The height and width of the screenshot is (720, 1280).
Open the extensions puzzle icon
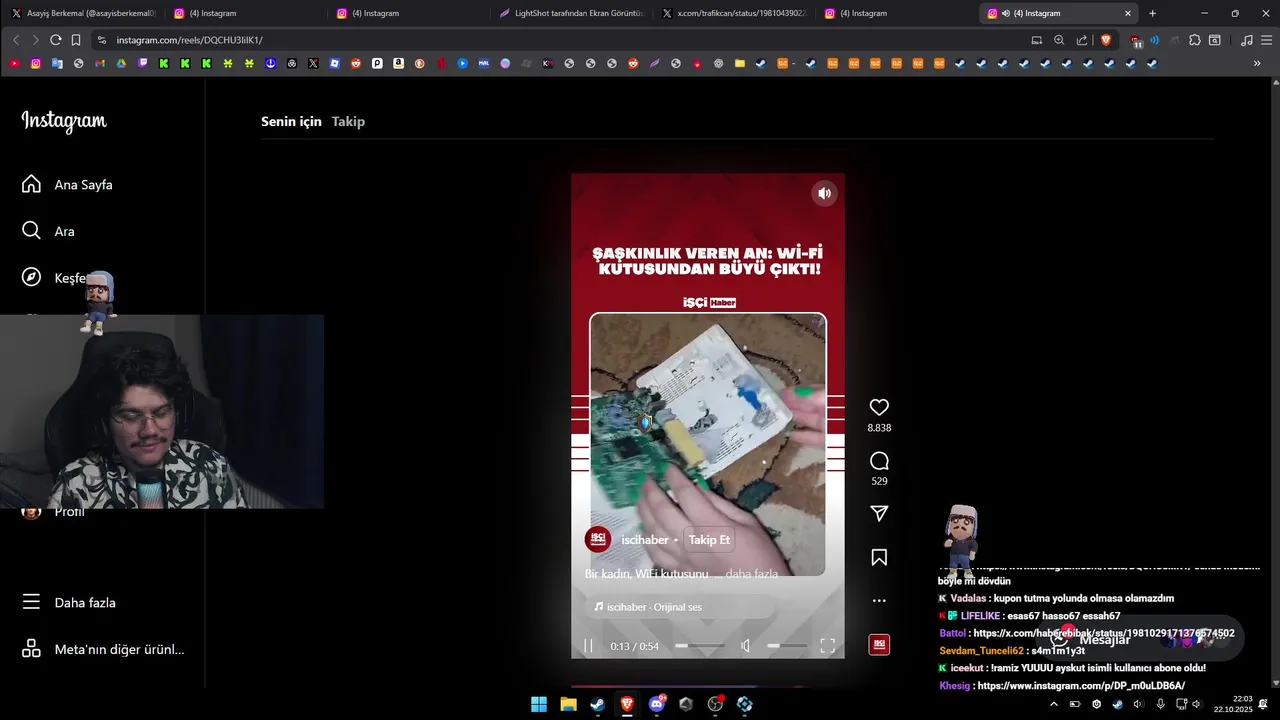(x=1194, y=40)
